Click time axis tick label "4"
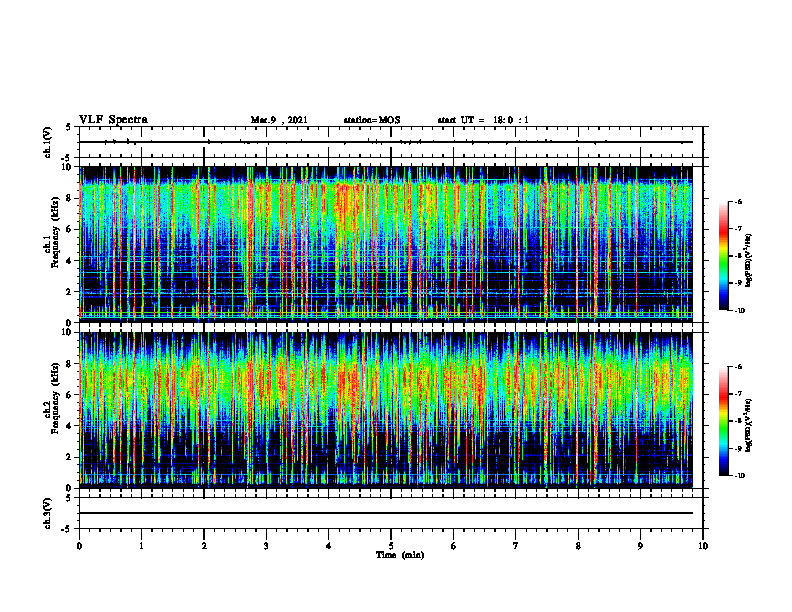This screenshot has width=792, height=612. tap(329, 546)
